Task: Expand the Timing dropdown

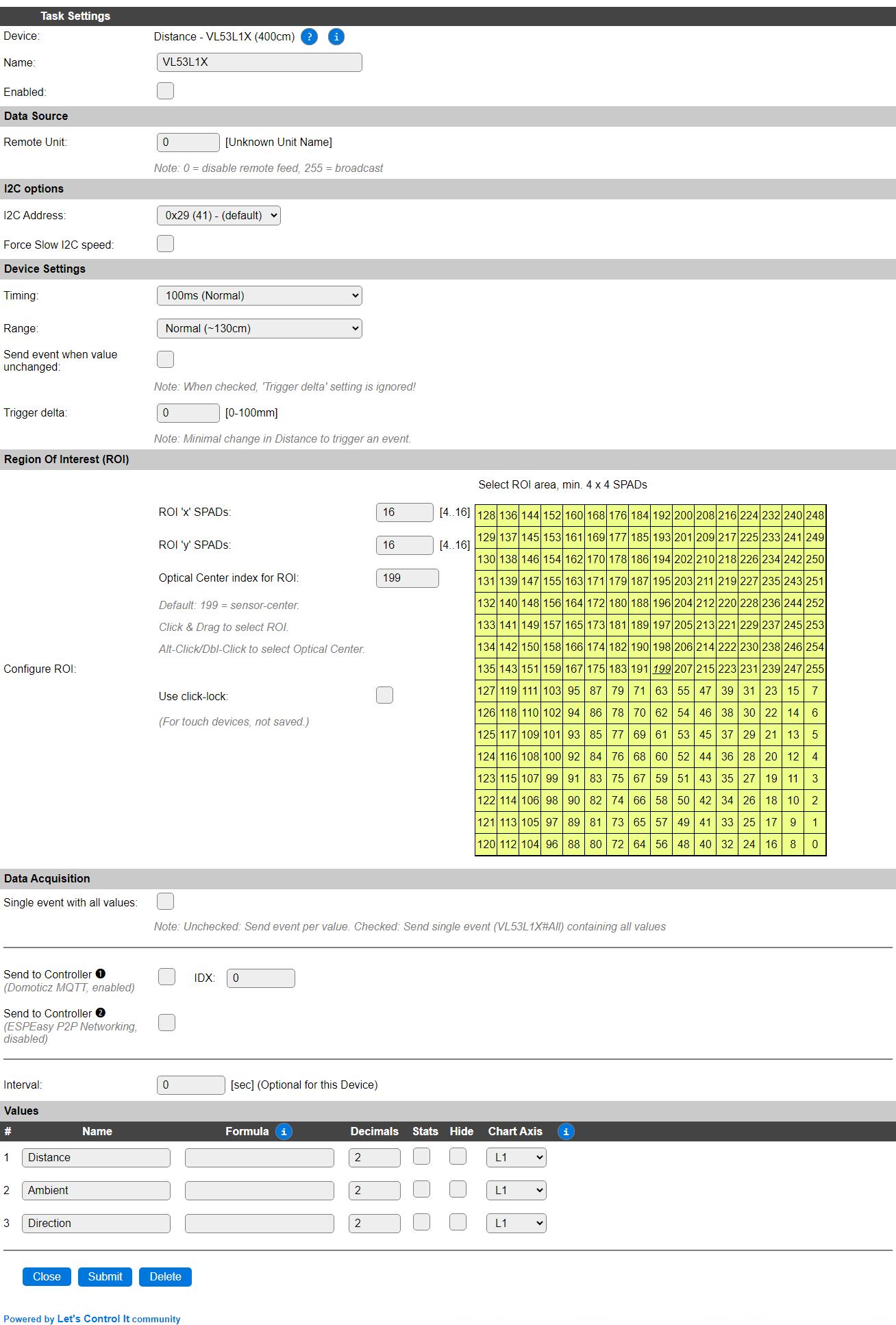Action: click(x=259, y=295)
